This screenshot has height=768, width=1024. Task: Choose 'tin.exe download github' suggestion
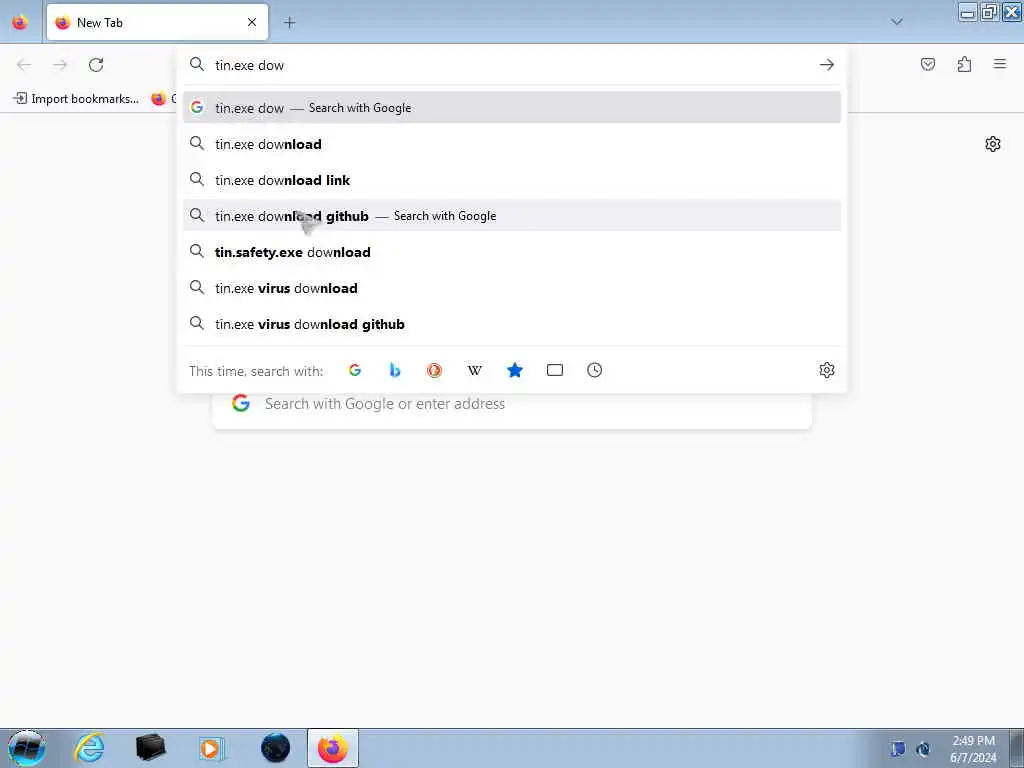click(512, 216)
